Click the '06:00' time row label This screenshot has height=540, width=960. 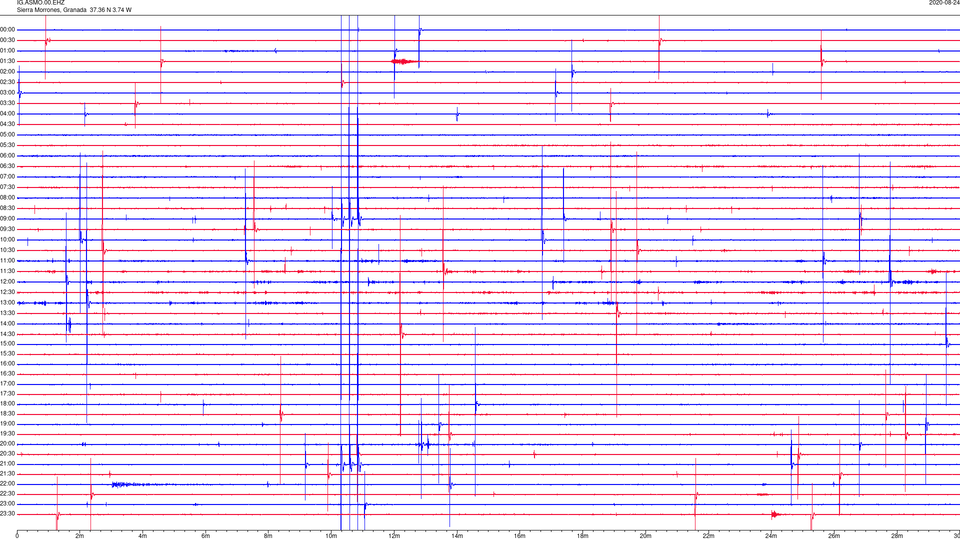point(8,156)
